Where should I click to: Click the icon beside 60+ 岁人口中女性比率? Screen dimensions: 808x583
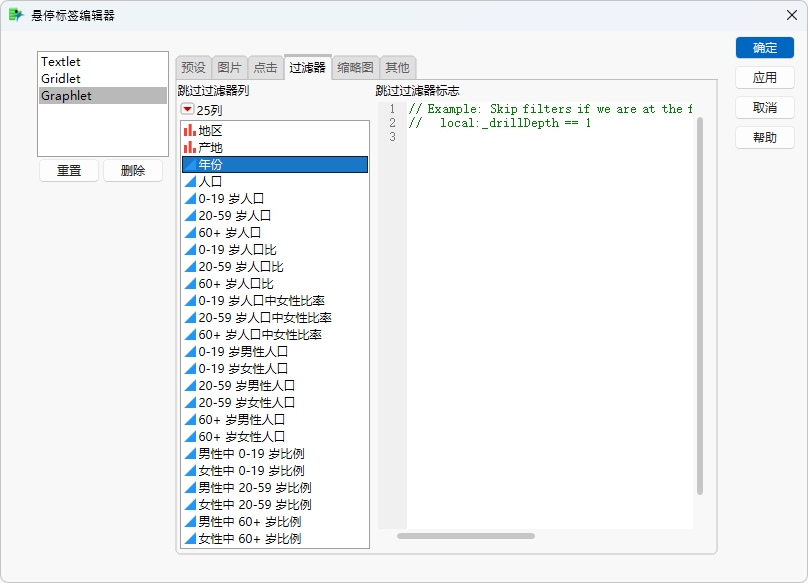190,335
